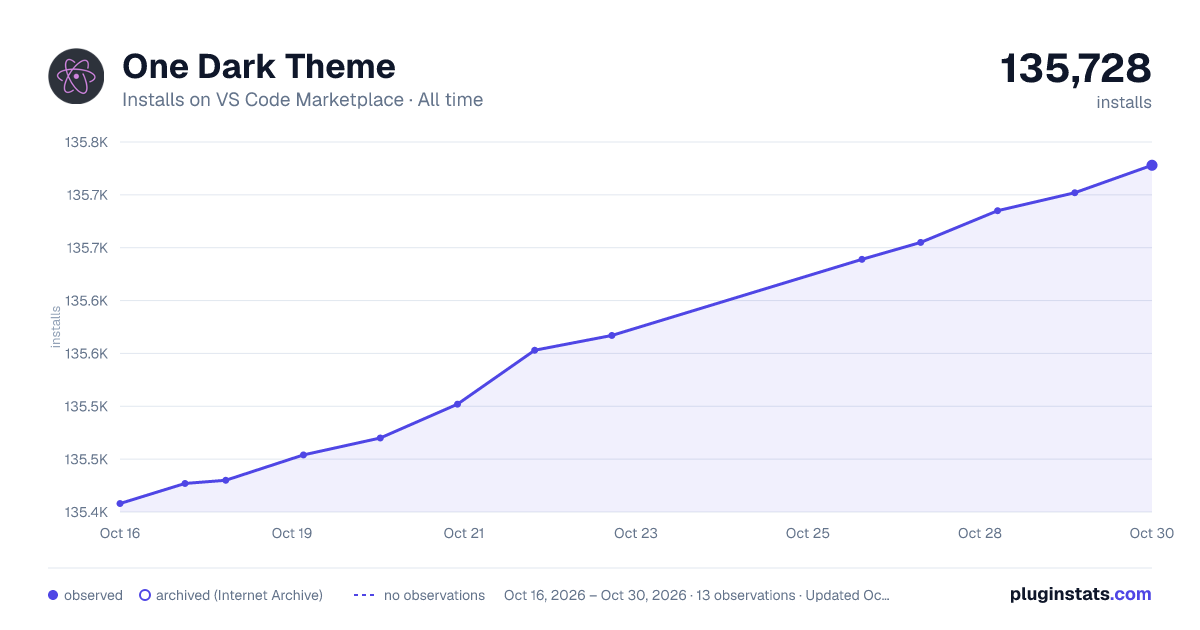The image size is (1200, 630).
Task: Click the Oct 25 axis label
Action: [808, 533]
